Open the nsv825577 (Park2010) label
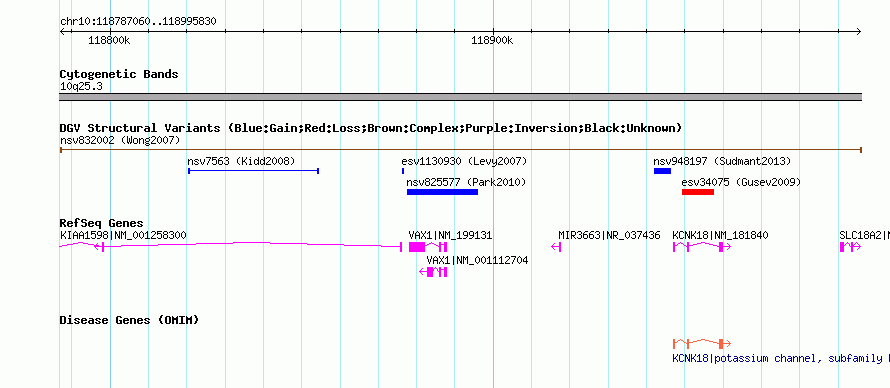 467,183
